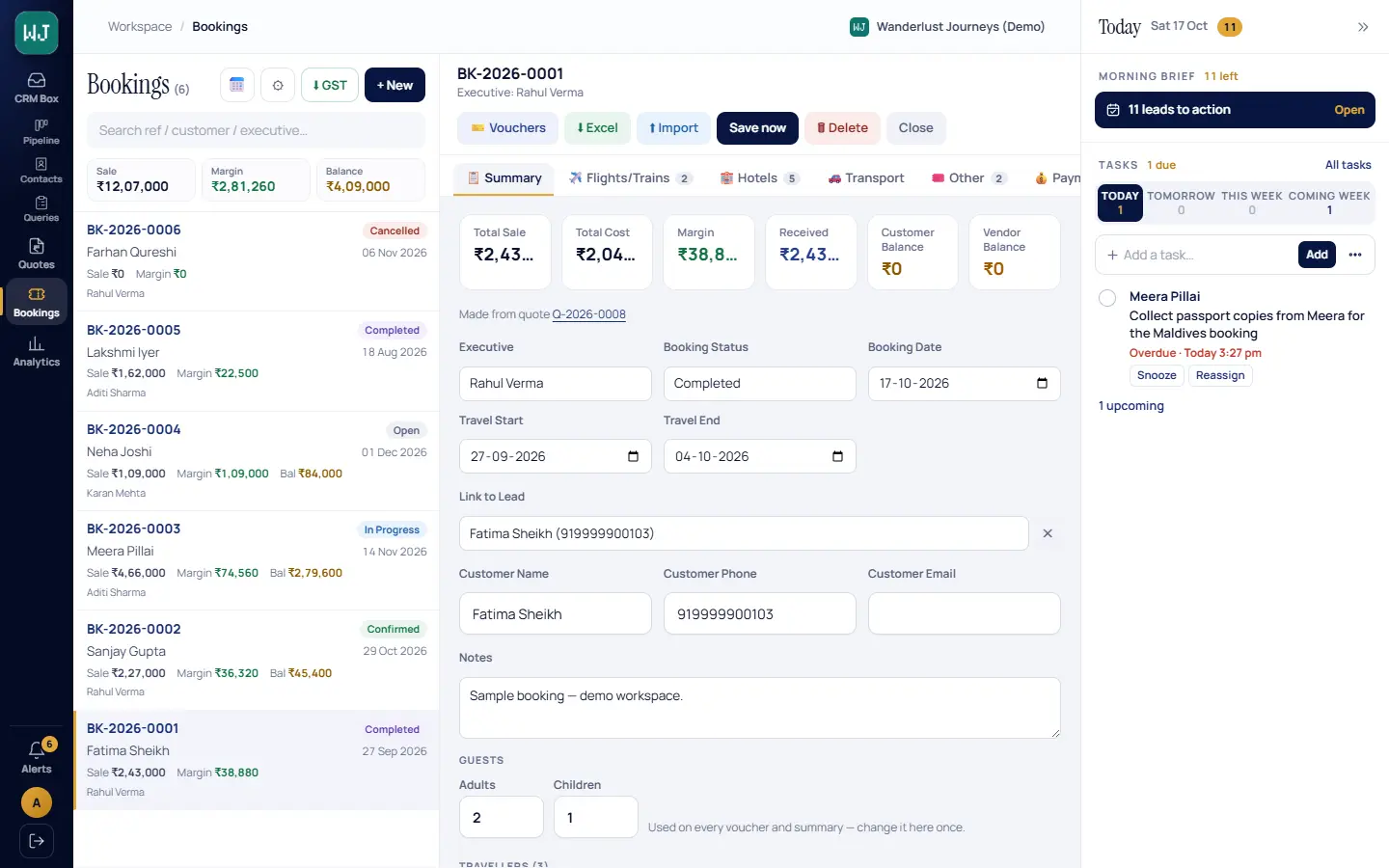Open Travel Start date picker icon

pyautogui.click(x=633, y=457)
